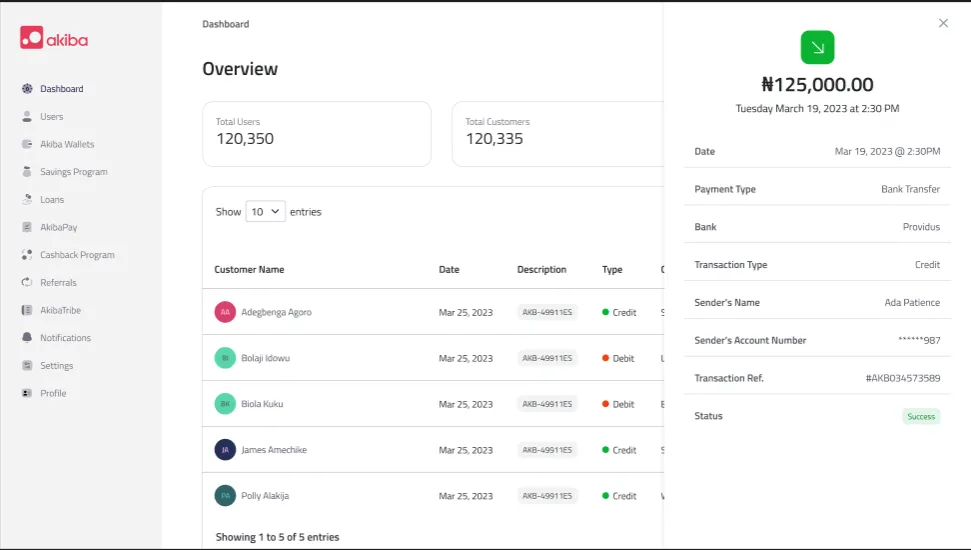Click the Type column header
Viewport: 971px width, 550px height.
tap(612, 269)
